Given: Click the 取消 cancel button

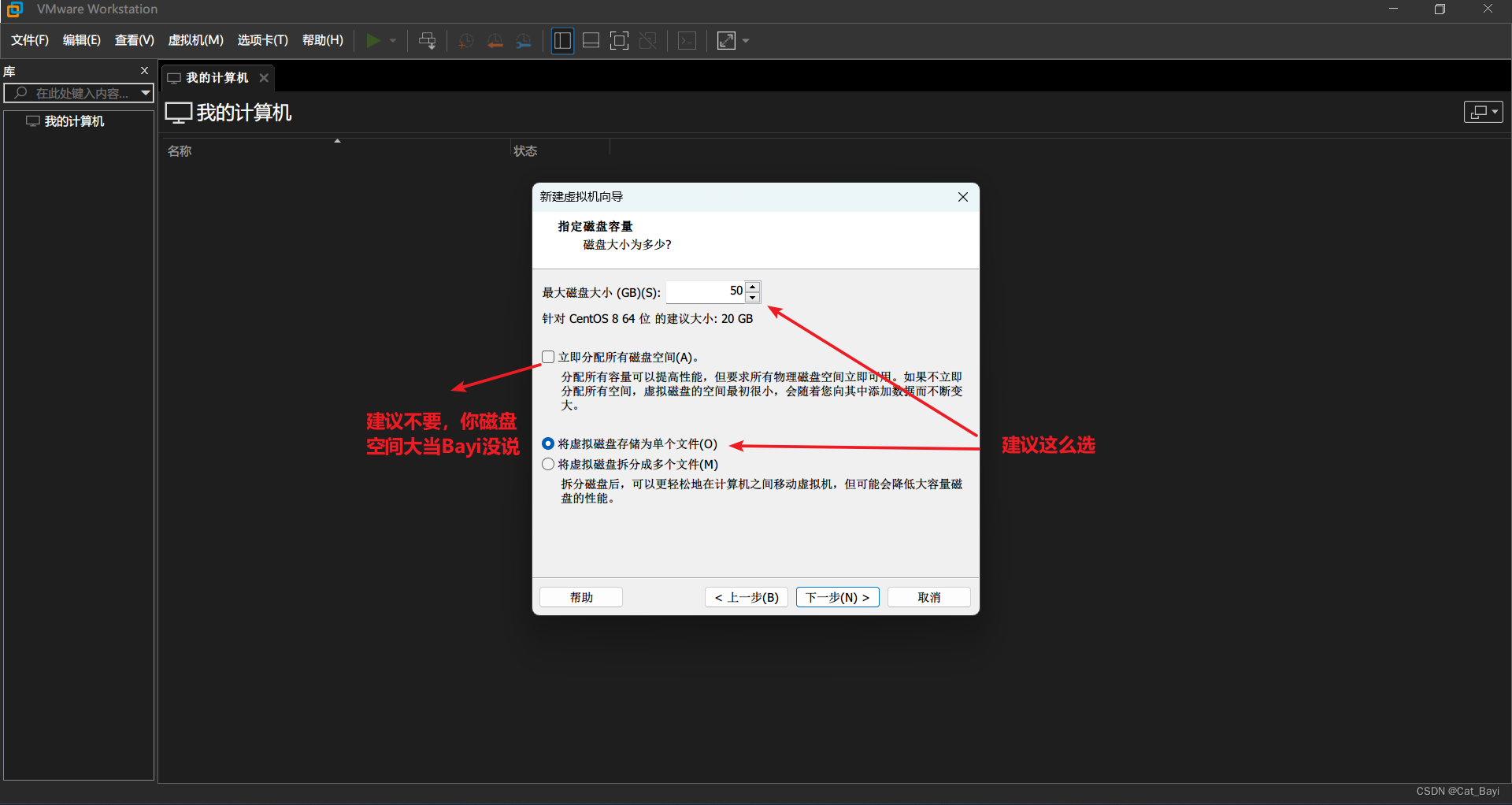Looking at the screenshot, I should pyautogui.click(x=929, y=597).
